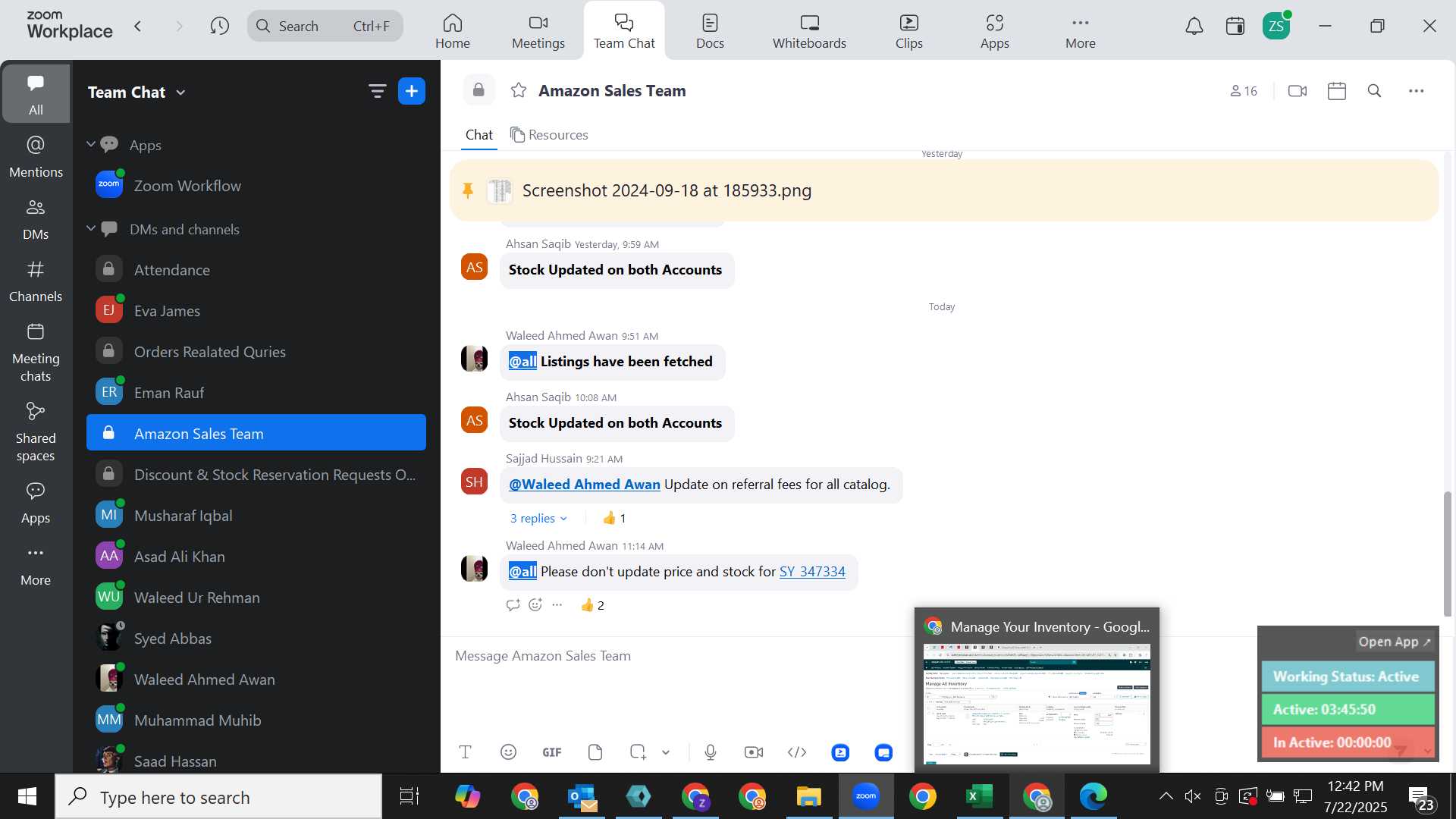Screen dimensions: 1456x819
Task: Start a video meeting with the channel
Action: pyautogui.click(x=1298, y=91)
